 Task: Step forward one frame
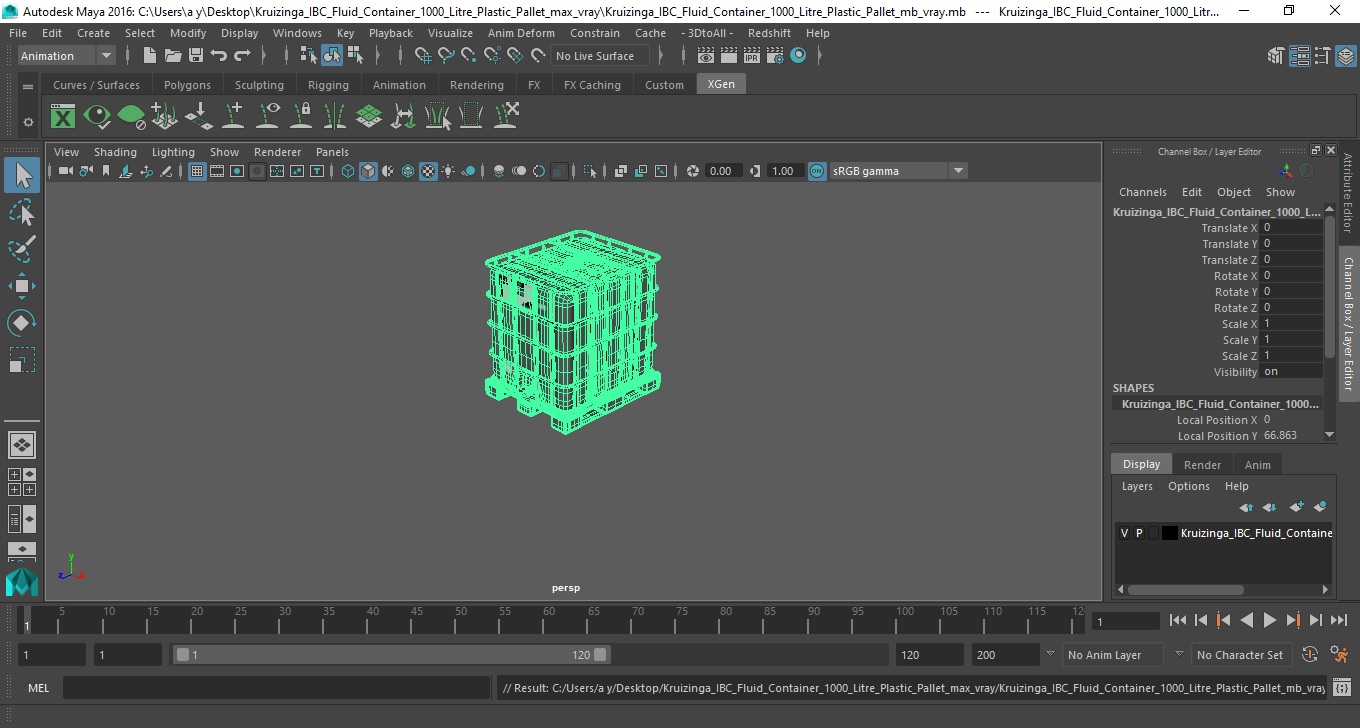tap(1316, 621)
